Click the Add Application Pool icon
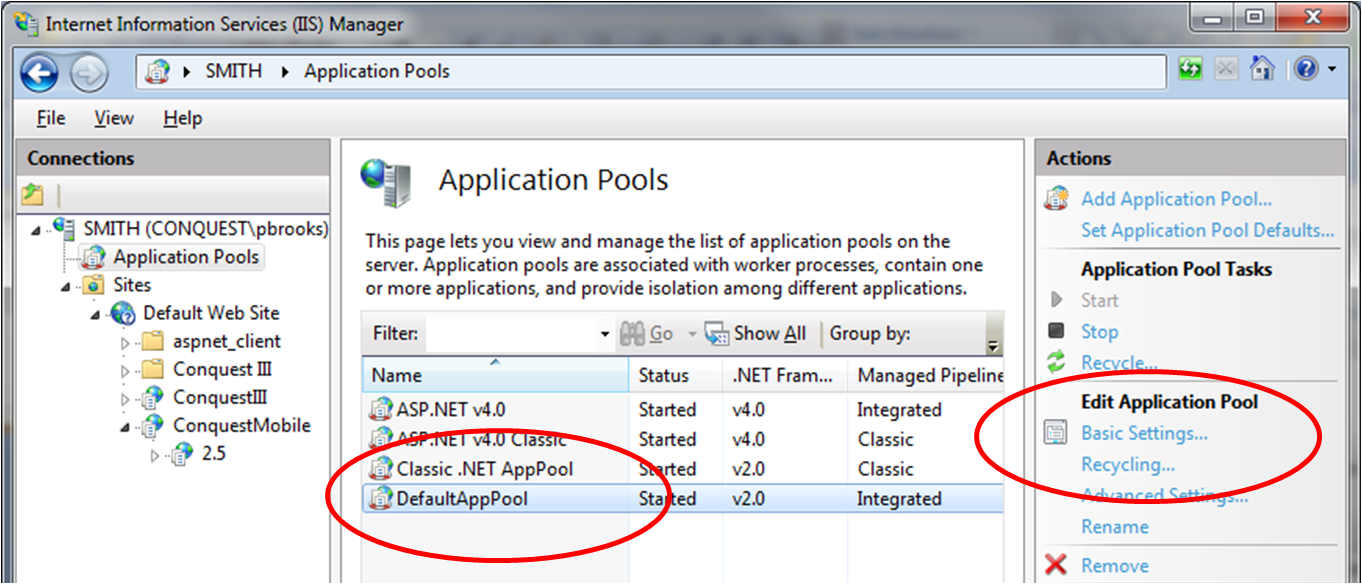Screen dimensions: 1362x584 point(1056,199)
